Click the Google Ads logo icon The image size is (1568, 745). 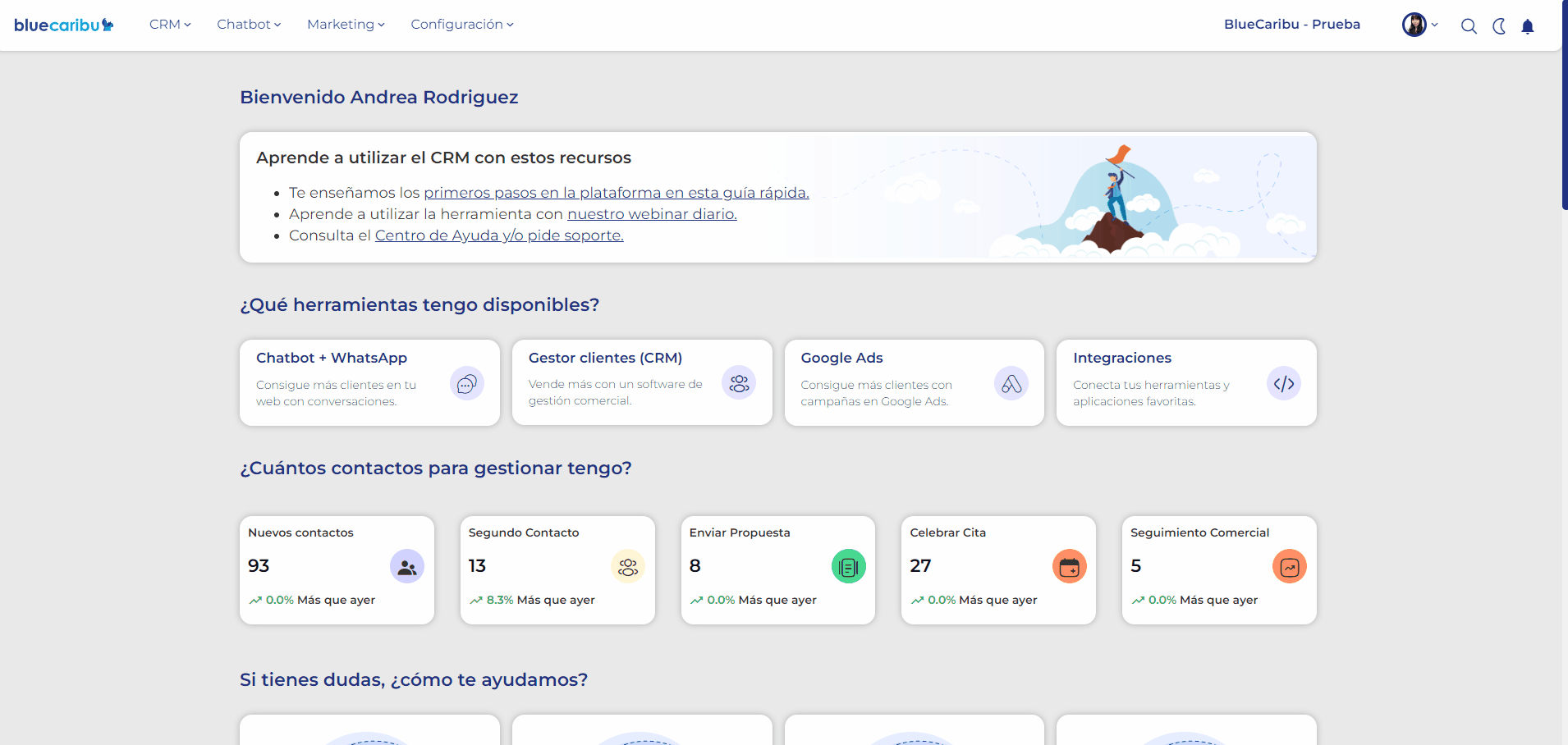(x=1011, y=383)
